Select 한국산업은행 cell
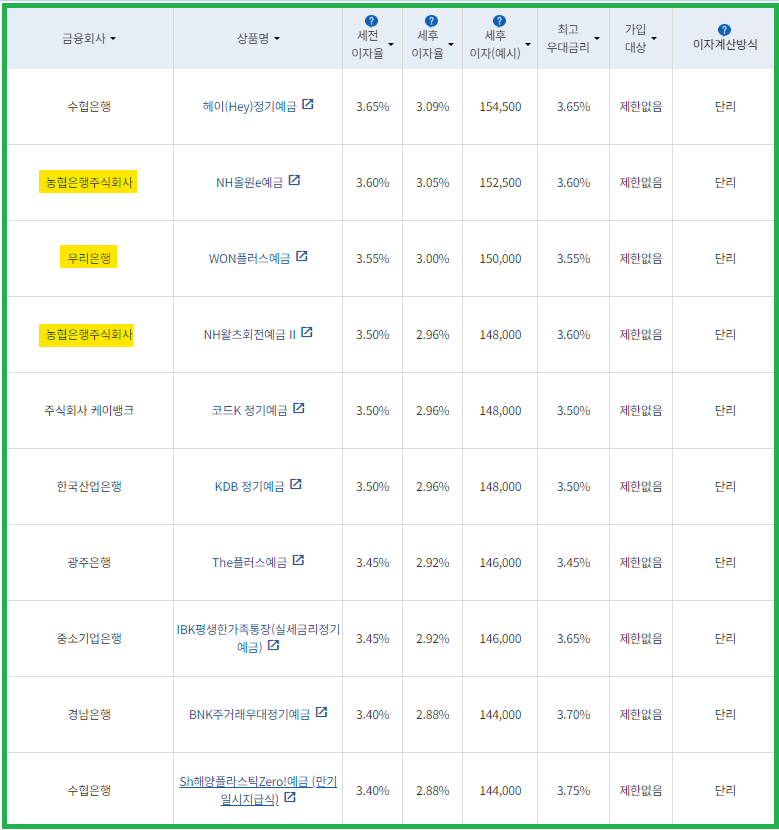Screen dimensions: 779x830 point(89,486)
